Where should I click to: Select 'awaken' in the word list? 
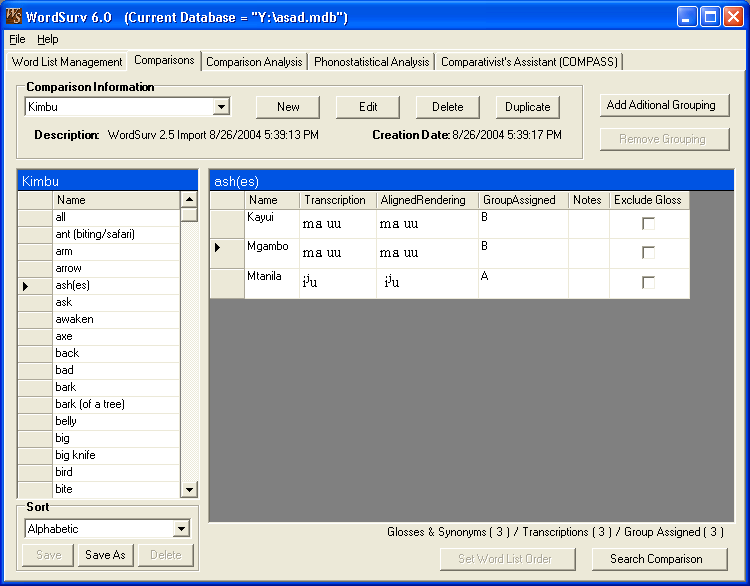(x=116, y=319)
